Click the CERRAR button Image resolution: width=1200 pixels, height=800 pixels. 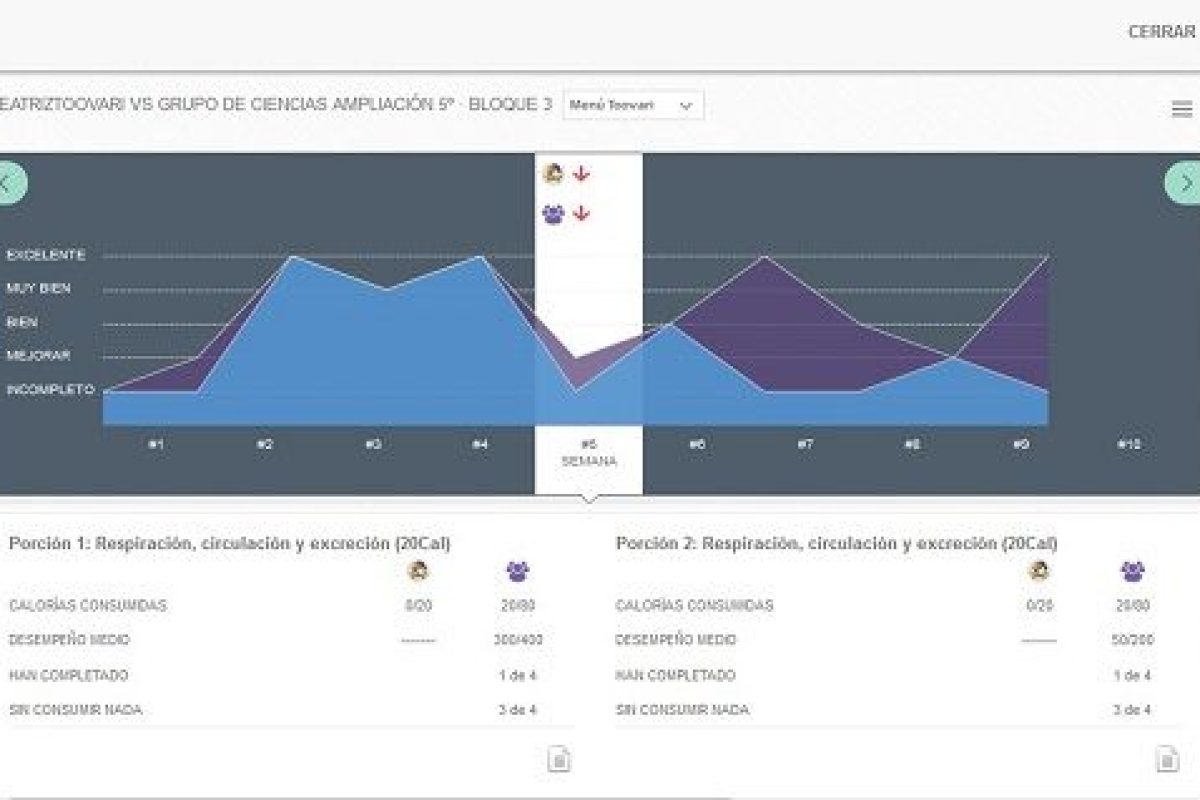(1161, 32)
